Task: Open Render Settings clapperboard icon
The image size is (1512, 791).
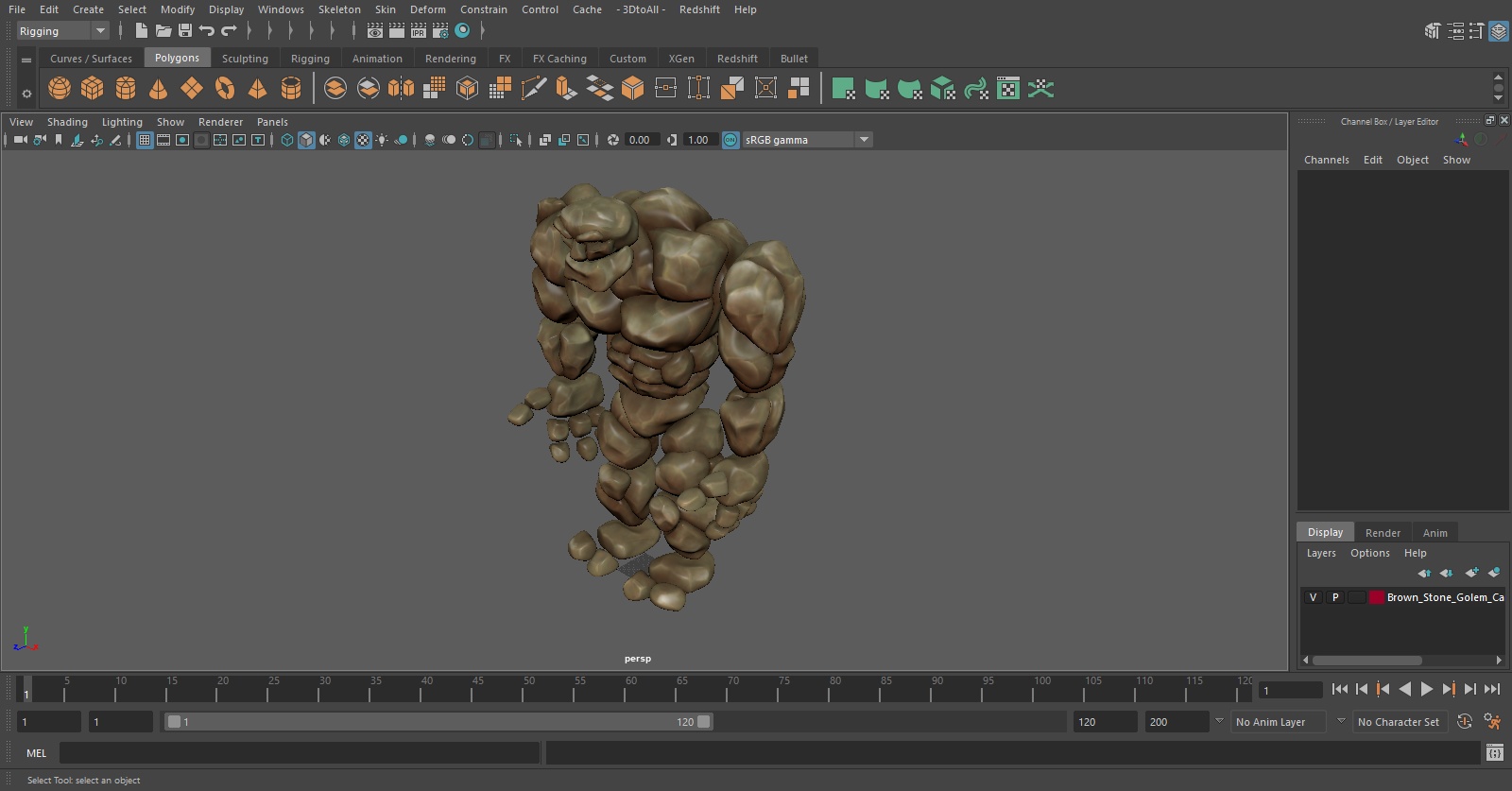Action: click(440, 31)
